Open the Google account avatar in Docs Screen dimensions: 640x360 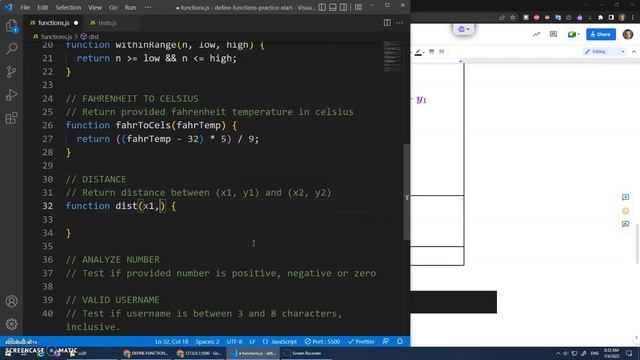pyautogui.click(x=628, y=34)
